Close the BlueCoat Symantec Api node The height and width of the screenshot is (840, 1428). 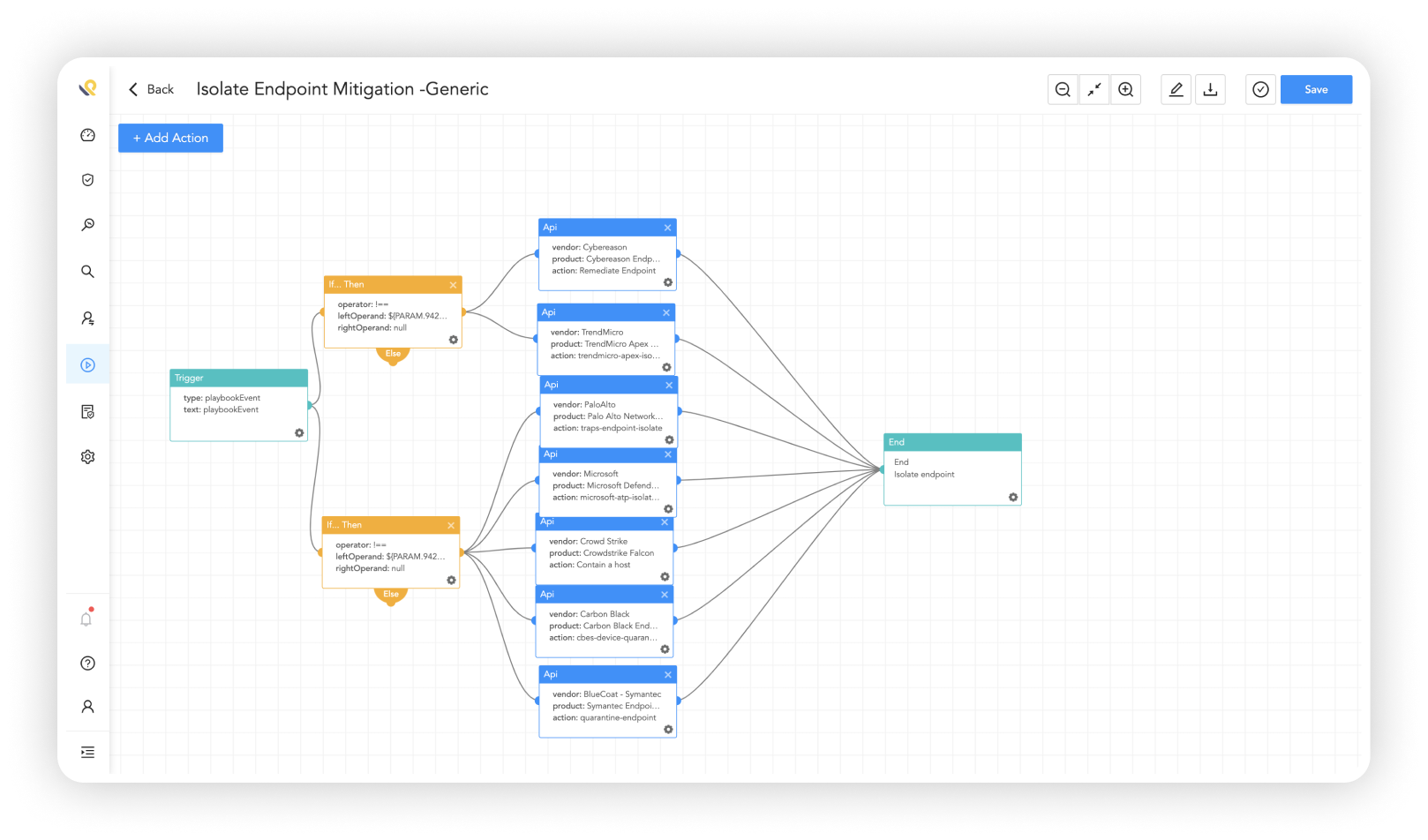tap(668, 674)
